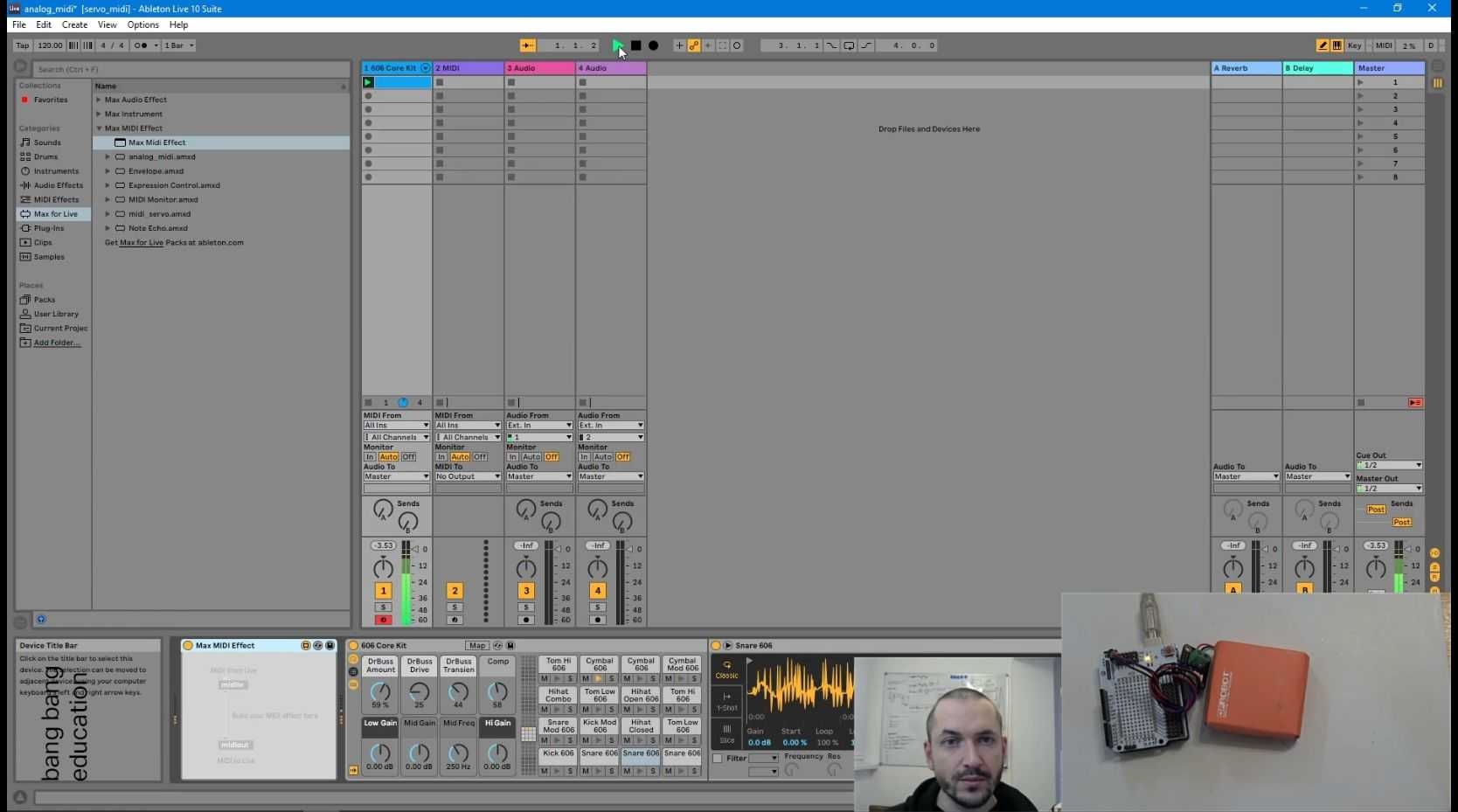This screenshot has width=1458, height=812.
Task: Toggle the Follow button in transport bar
Action: point(527,45)
